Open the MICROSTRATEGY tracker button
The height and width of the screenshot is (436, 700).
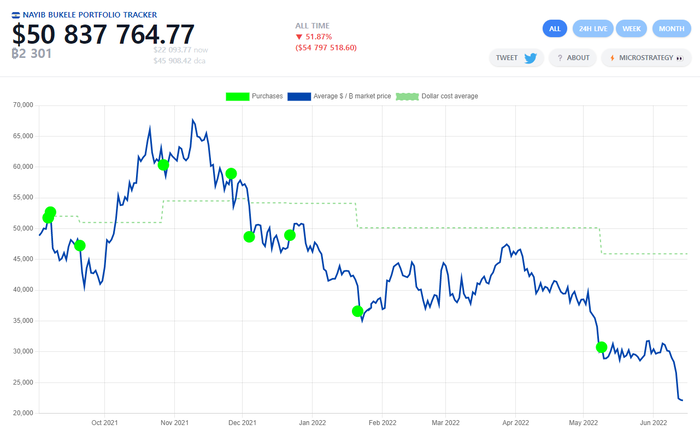[646, 58]
